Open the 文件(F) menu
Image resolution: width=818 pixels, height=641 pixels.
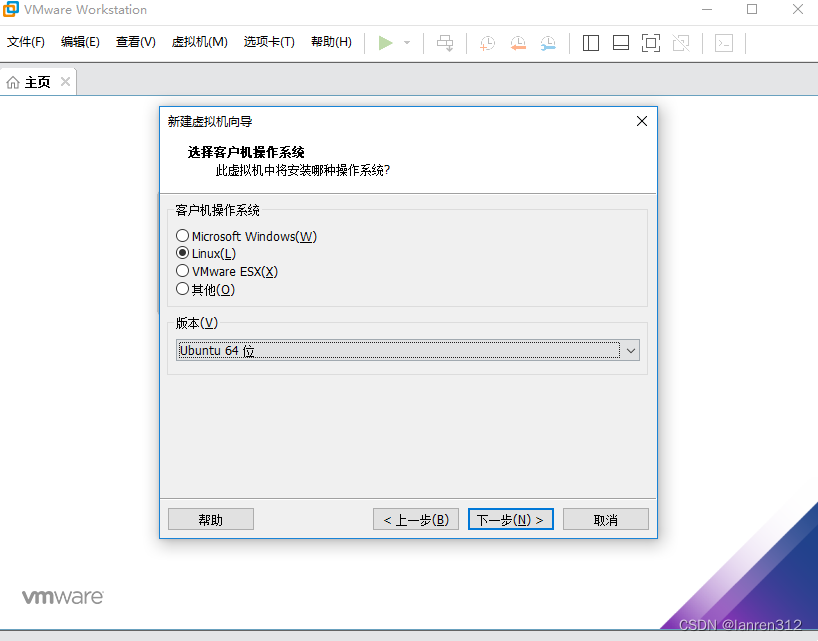coord(26,42)
